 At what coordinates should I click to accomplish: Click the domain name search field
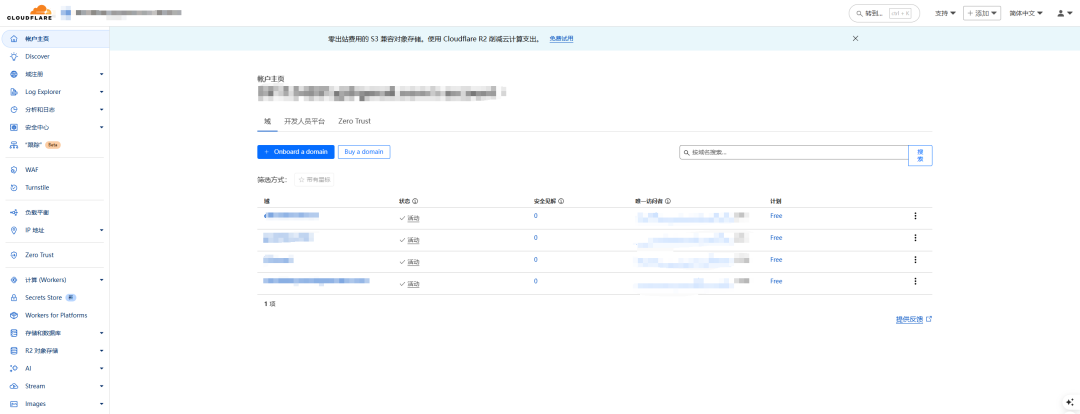tap(793, 153)
